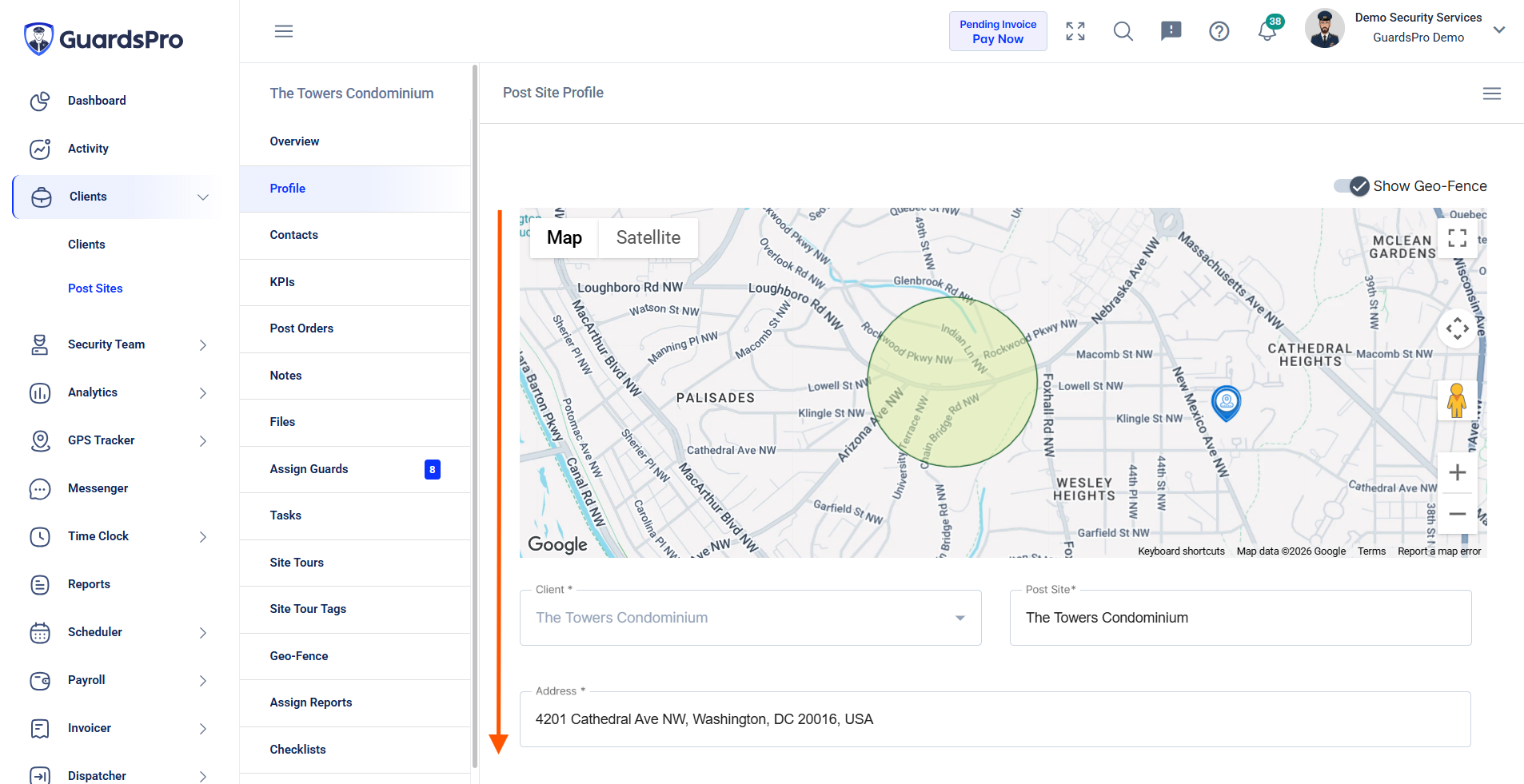Expand the Analytics submenu
The height and width of the screenshot is (784, 1524).
[203, 393]
